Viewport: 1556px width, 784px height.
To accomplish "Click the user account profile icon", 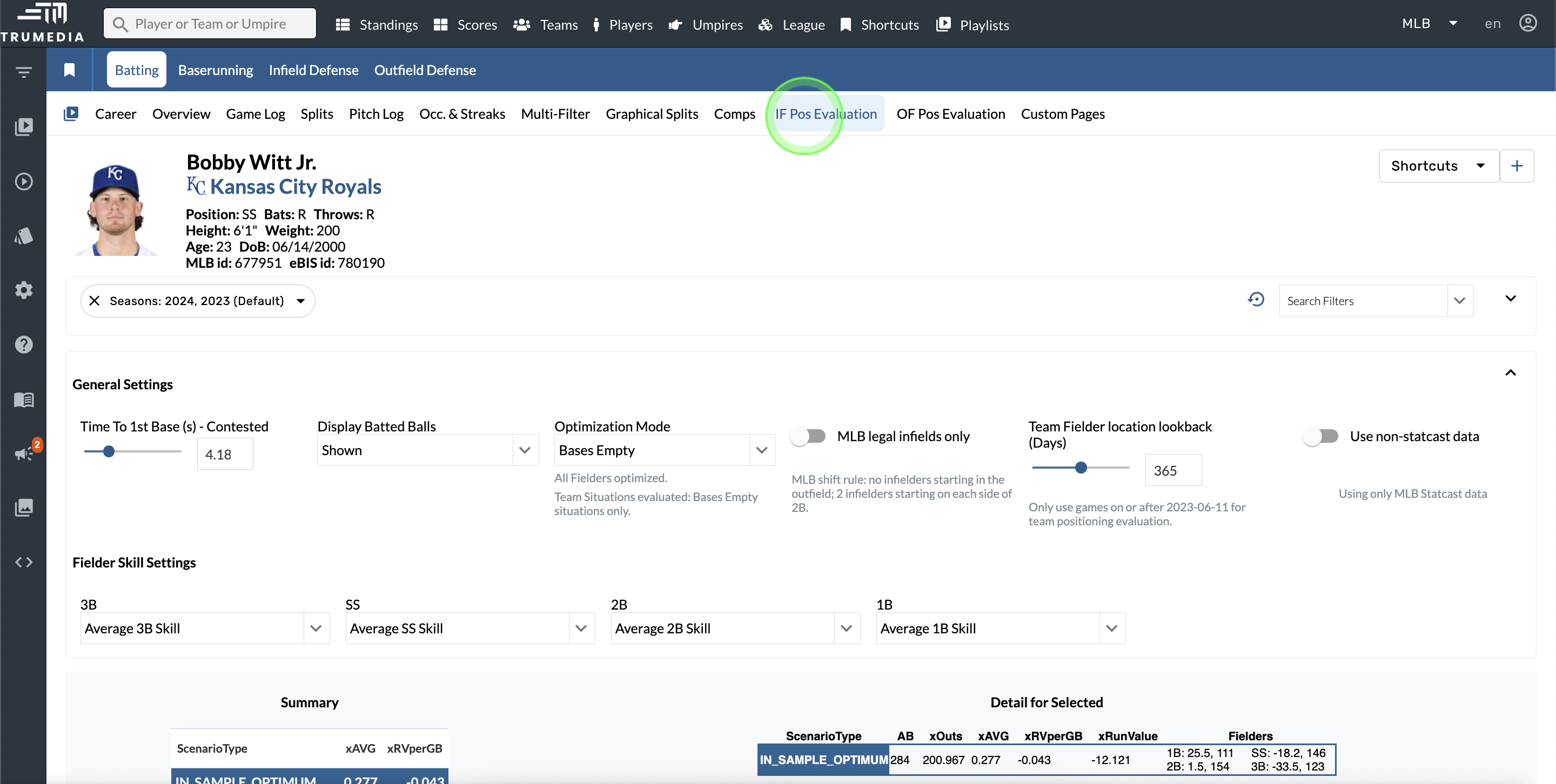I will tap(1527, 24).
